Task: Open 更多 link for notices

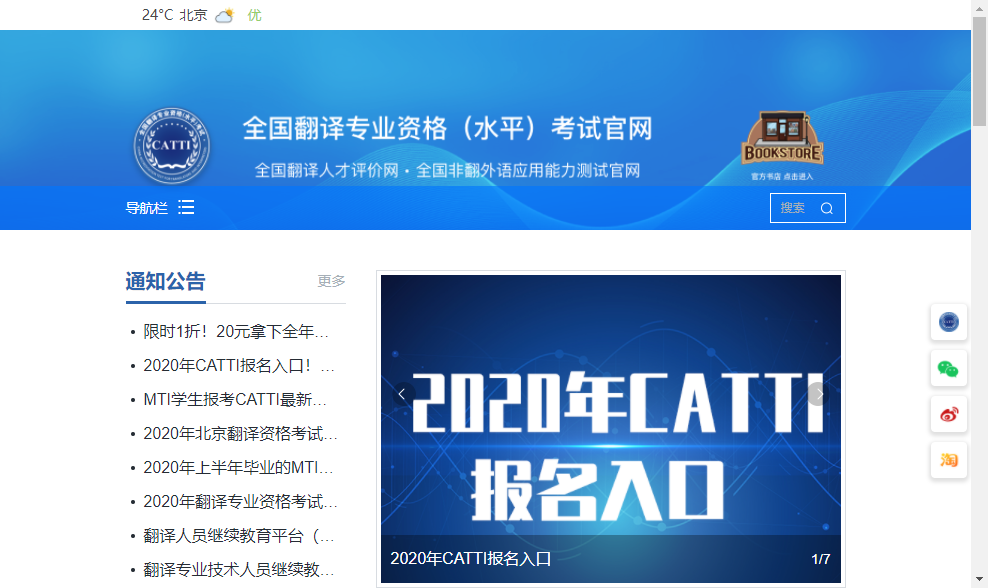Action: point(331,281)
